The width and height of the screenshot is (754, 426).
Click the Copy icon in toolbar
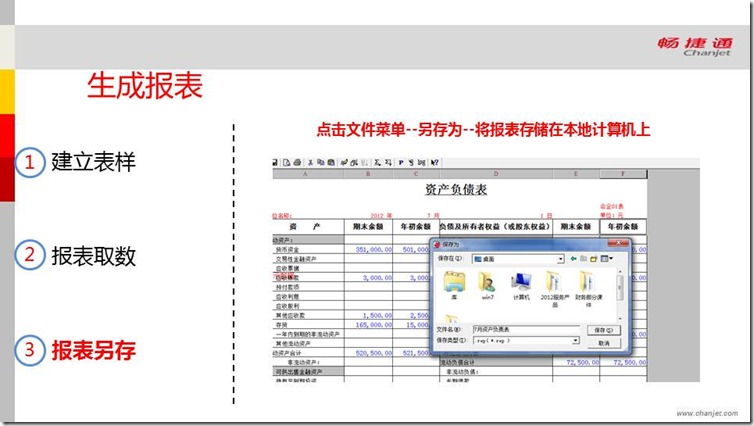coord(321,163)
